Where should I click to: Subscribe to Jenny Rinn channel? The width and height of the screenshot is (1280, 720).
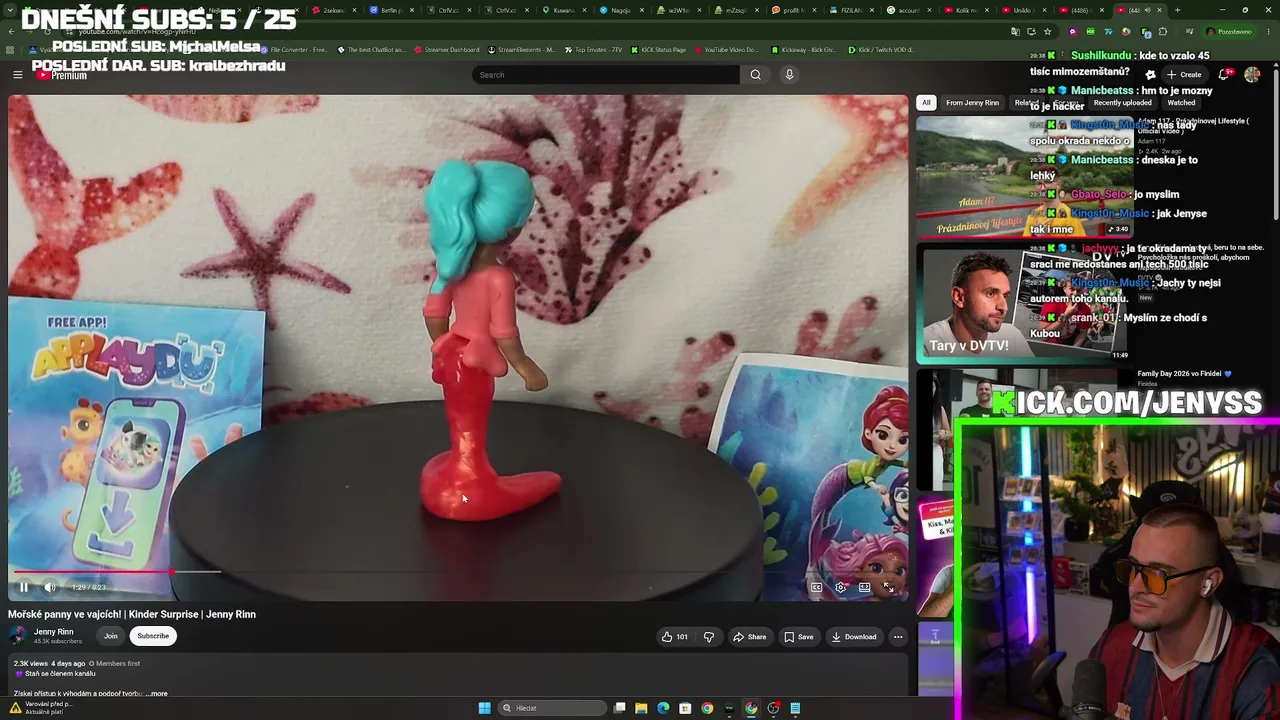(153, 636)
